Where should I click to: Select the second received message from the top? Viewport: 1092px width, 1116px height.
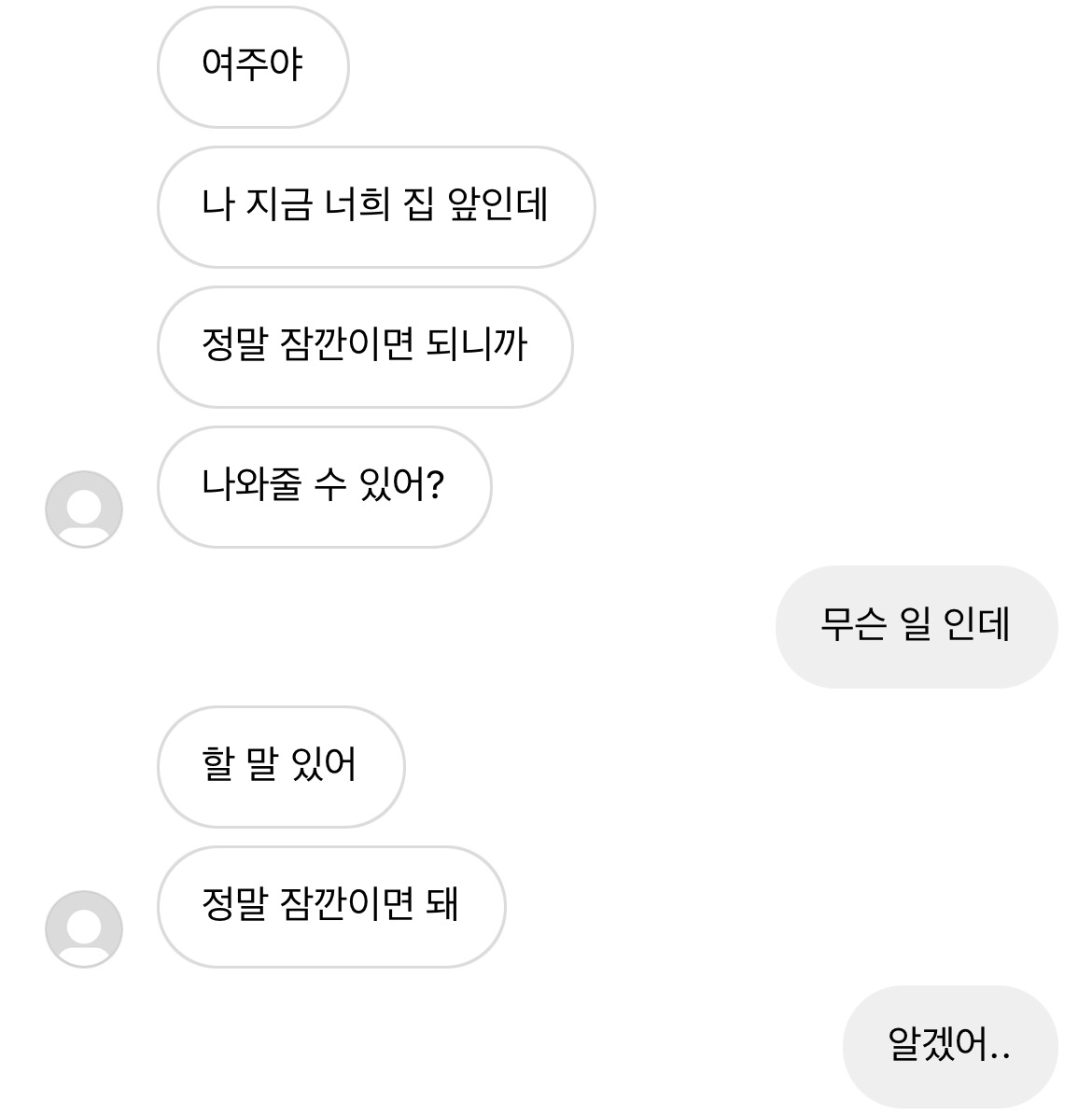375,207
